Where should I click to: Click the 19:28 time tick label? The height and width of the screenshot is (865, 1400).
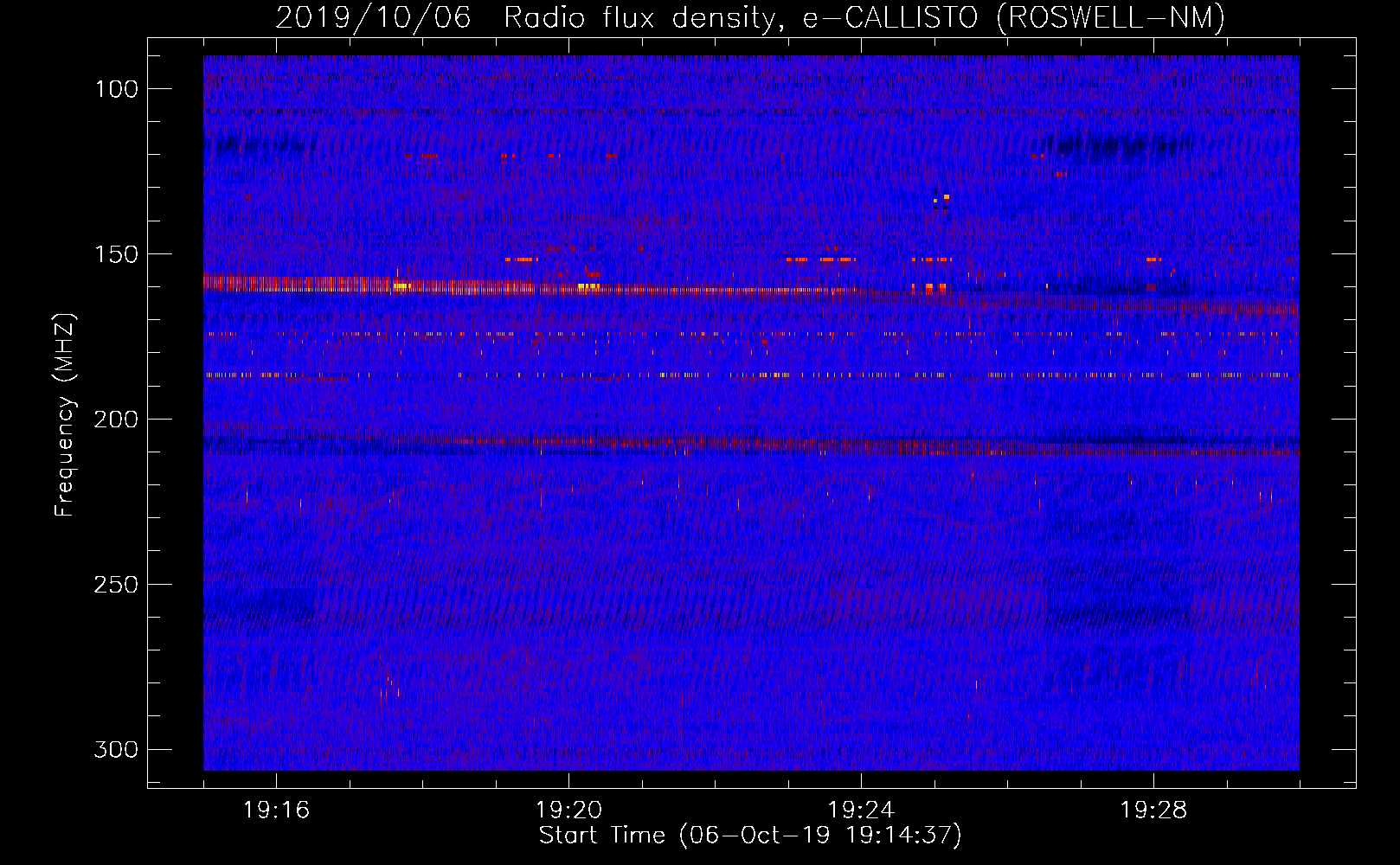1153,810
